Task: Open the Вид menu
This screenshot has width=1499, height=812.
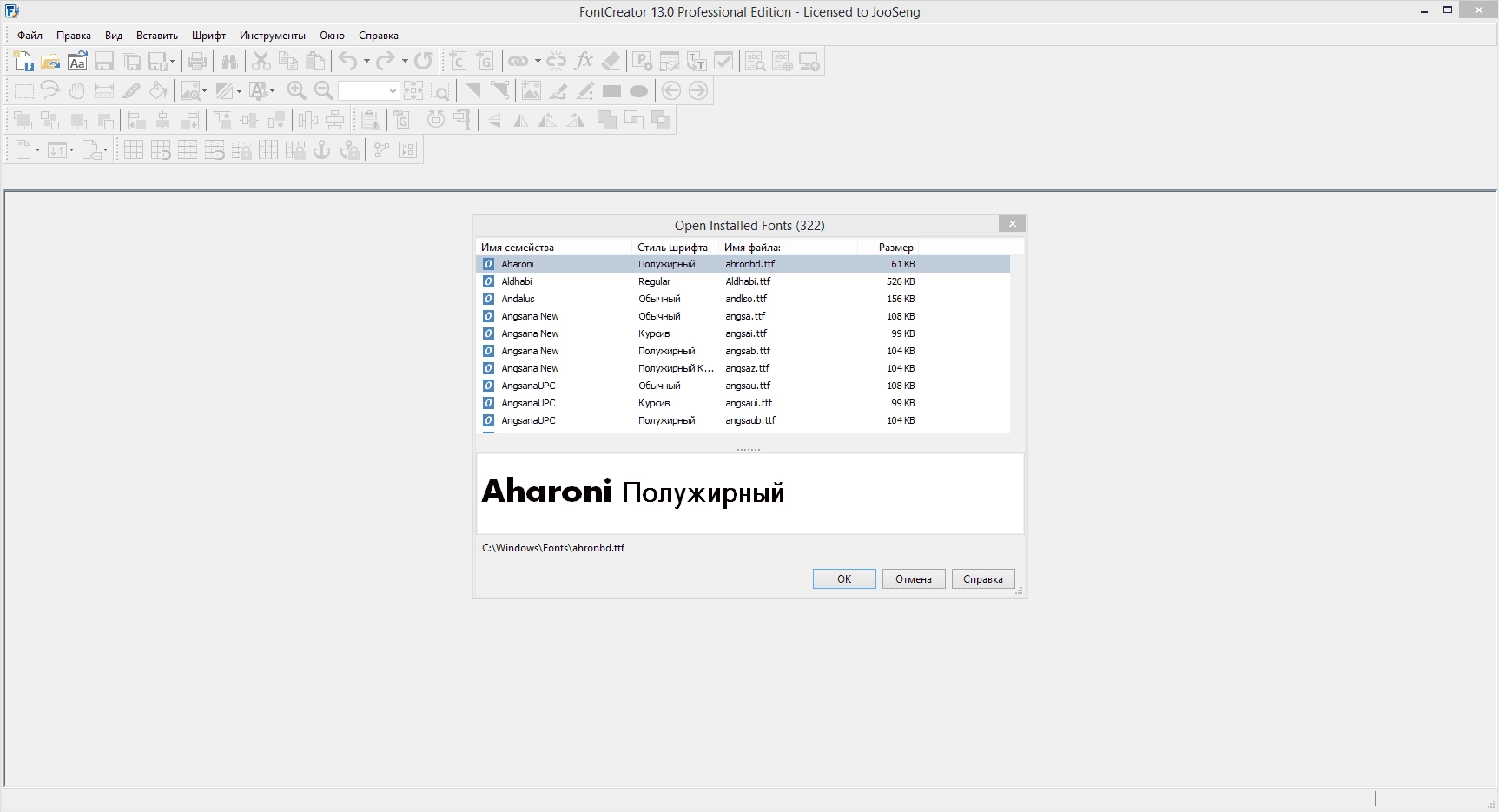Action: click(x=114, y=36)
